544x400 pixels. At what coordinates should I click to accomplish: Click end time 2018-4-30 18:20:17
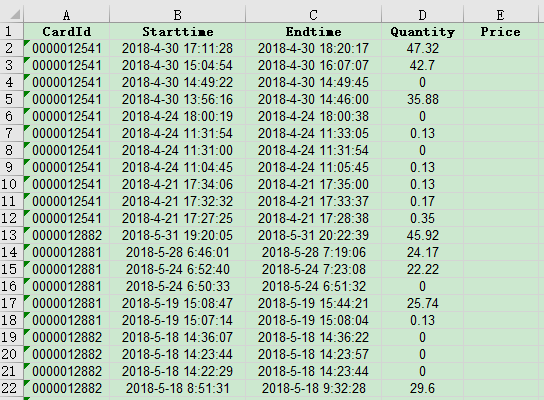(x=313, y=48)
